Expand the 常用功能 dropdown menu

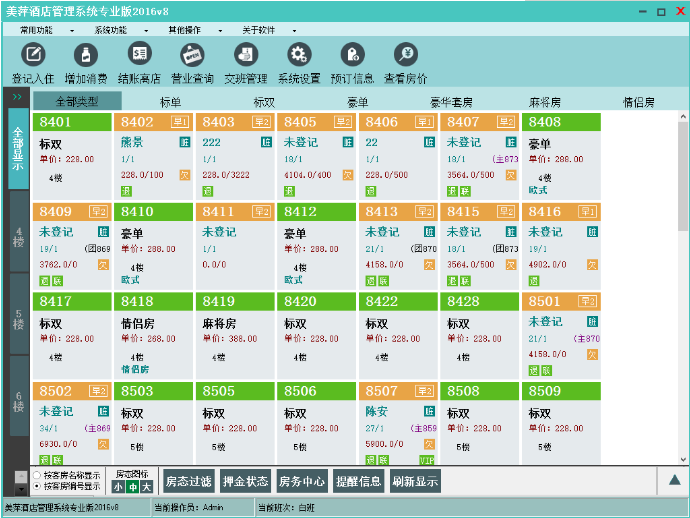[x=44, y=30]
